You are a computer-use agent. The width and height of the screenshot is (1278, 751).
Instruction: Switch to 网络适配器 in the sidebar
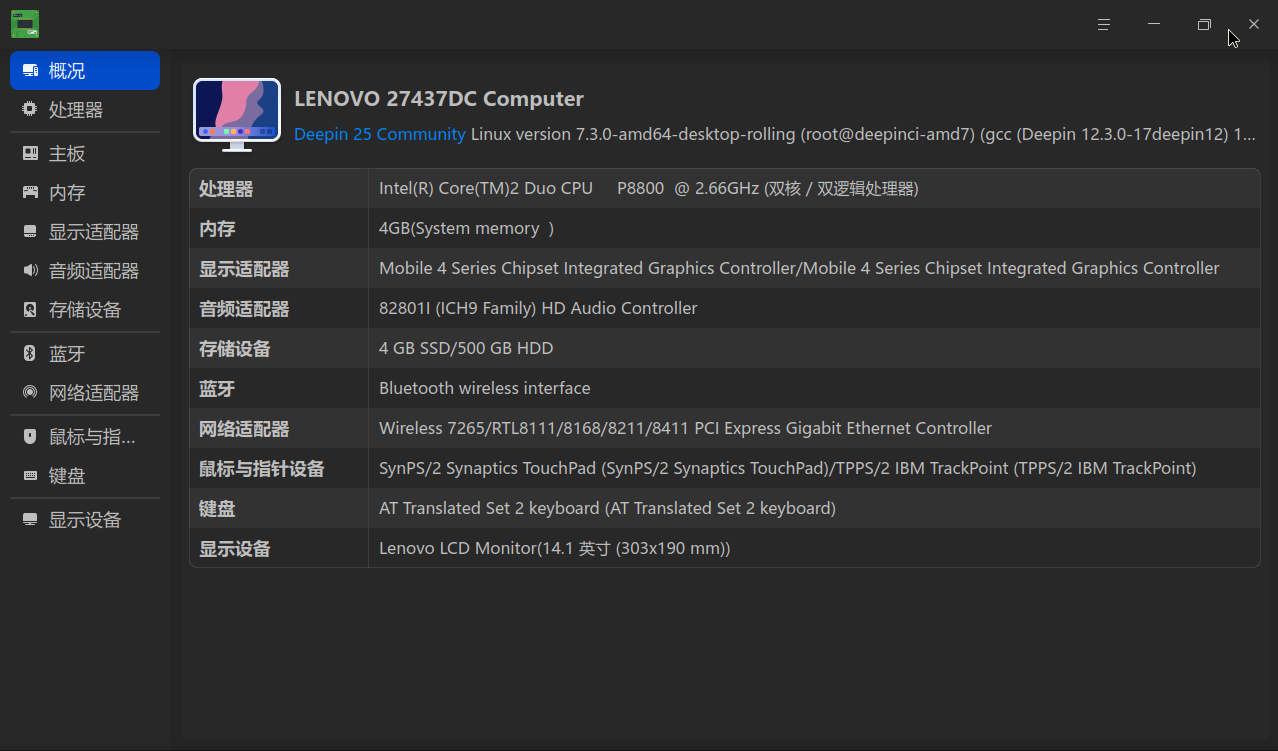click(85, 393)
